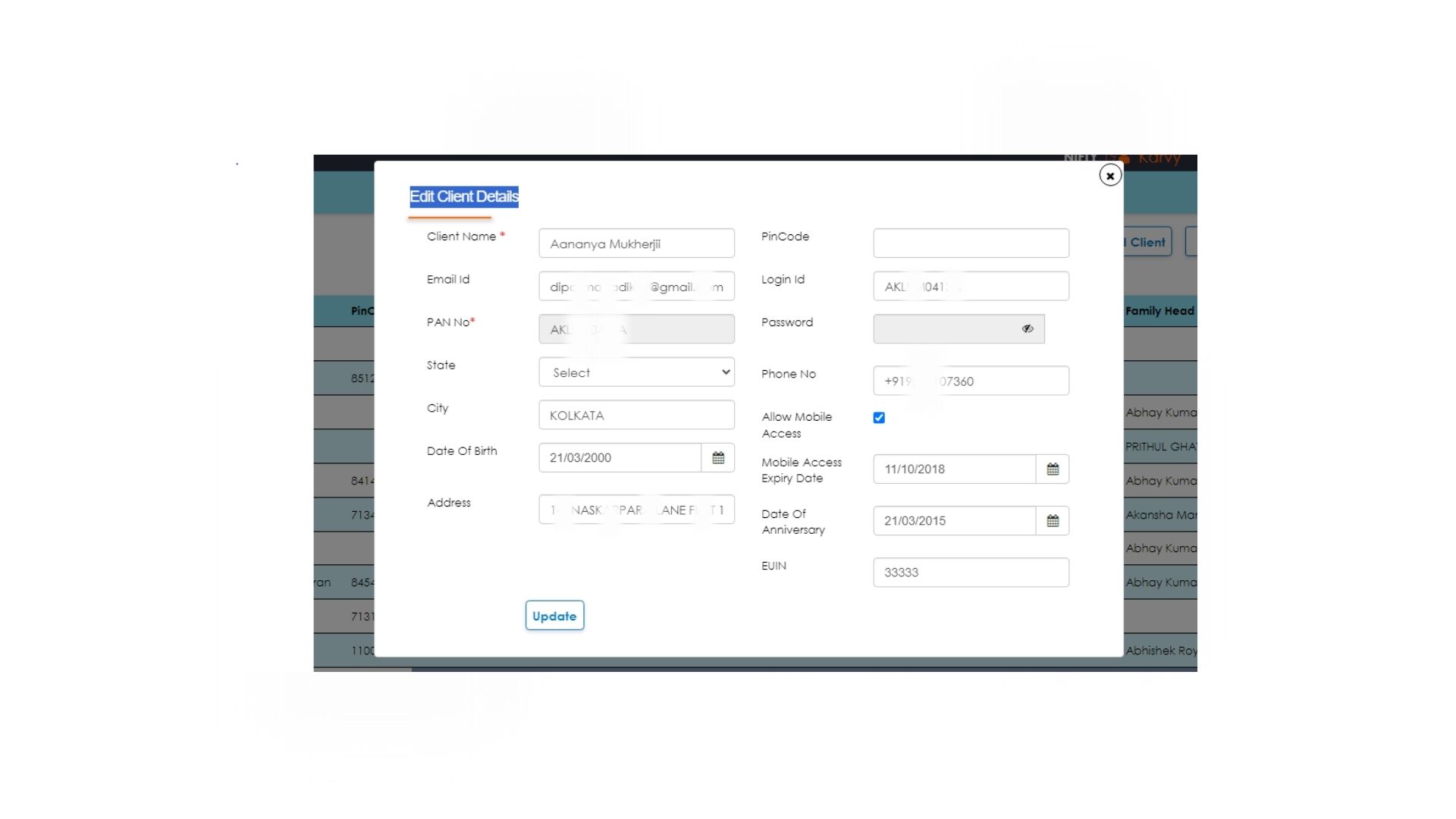Expand the State select dropdown

(637, 372)
